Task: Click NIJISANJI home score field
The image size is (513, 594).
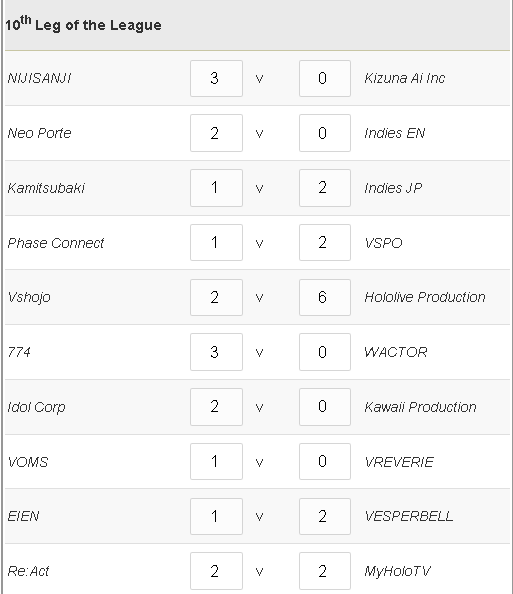Action: (216, 78)
